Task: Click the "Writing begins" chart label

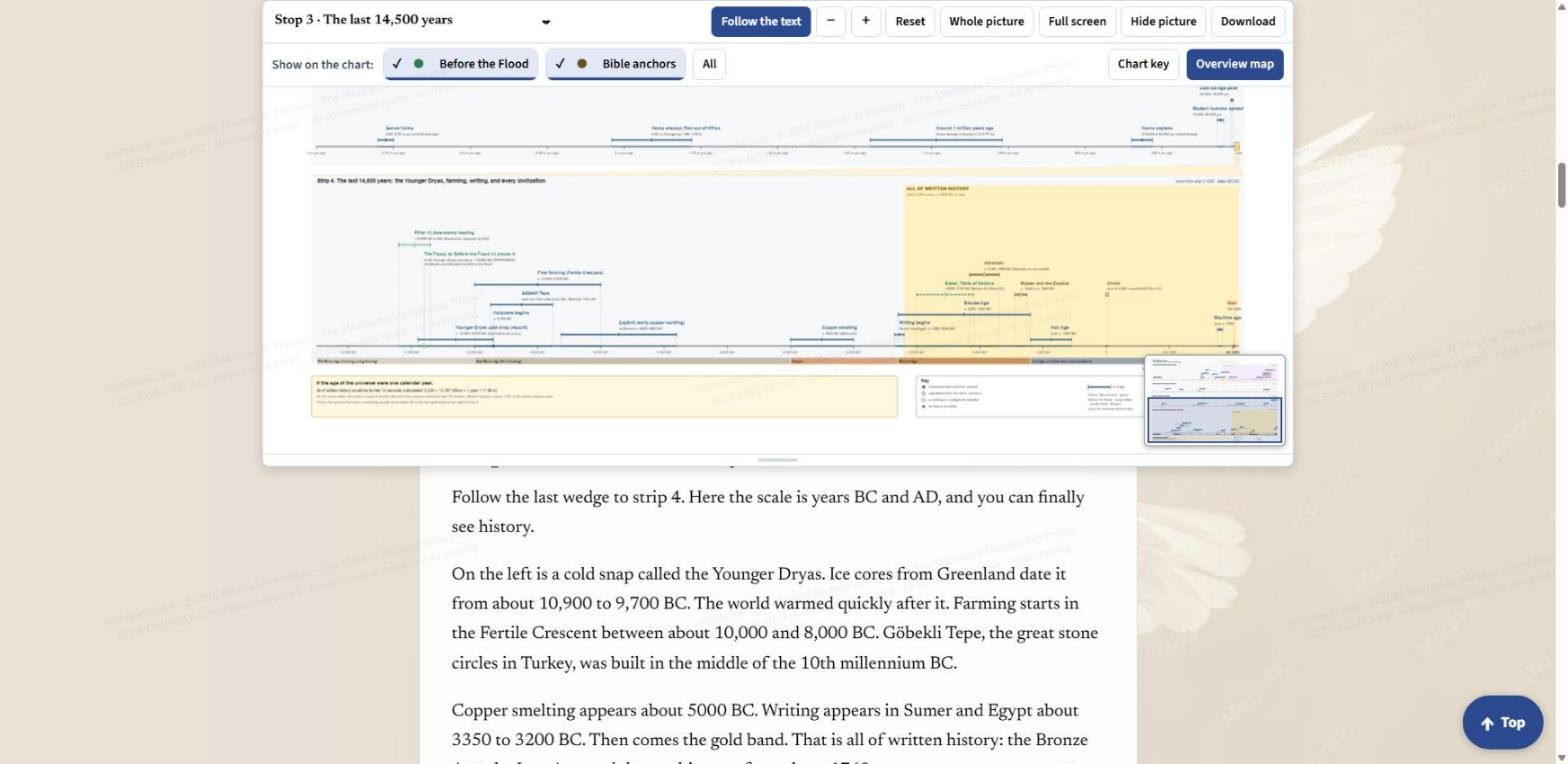Action: pyautogui.click(x=914, y=322)
